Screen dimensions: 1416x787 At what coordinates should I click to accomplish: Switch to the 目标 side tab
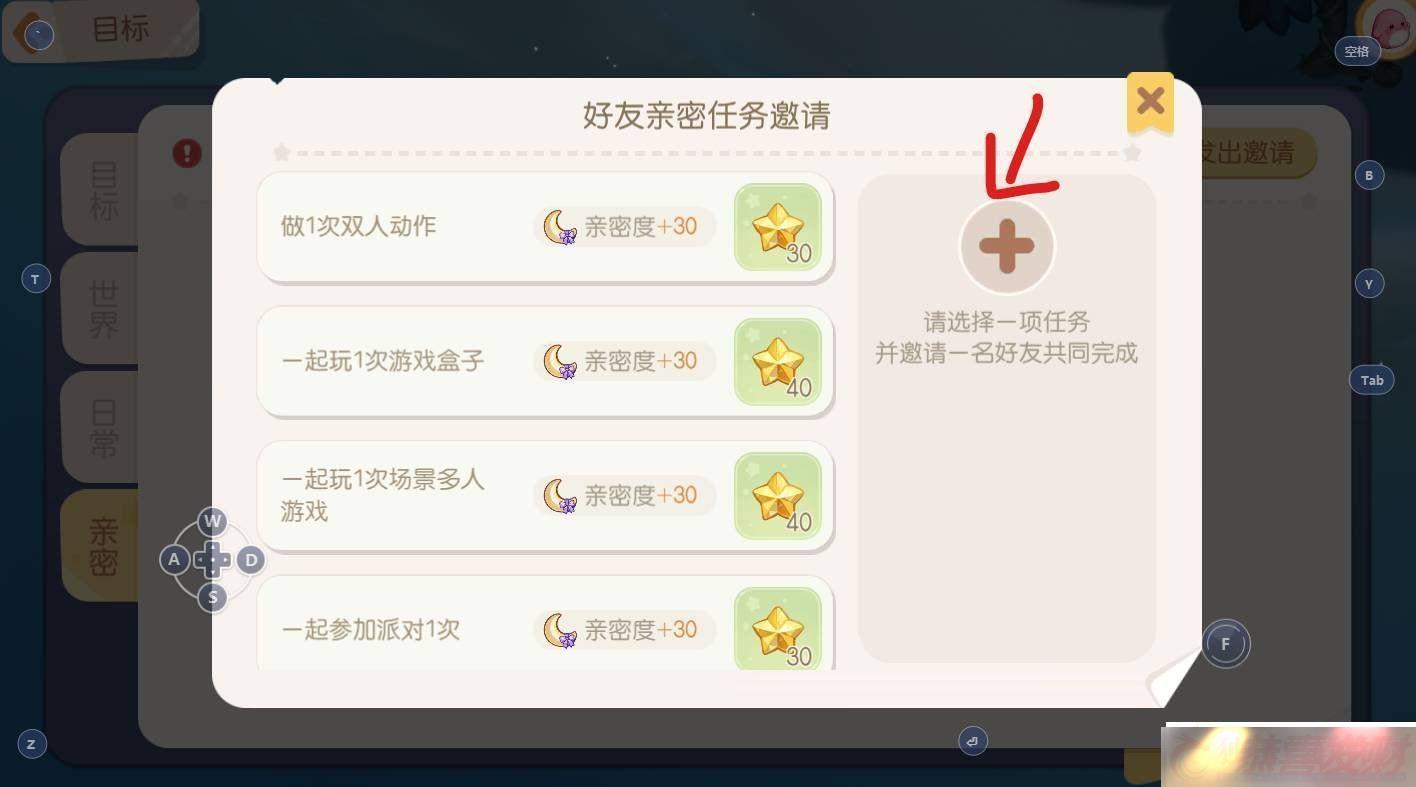click(101, 190)
